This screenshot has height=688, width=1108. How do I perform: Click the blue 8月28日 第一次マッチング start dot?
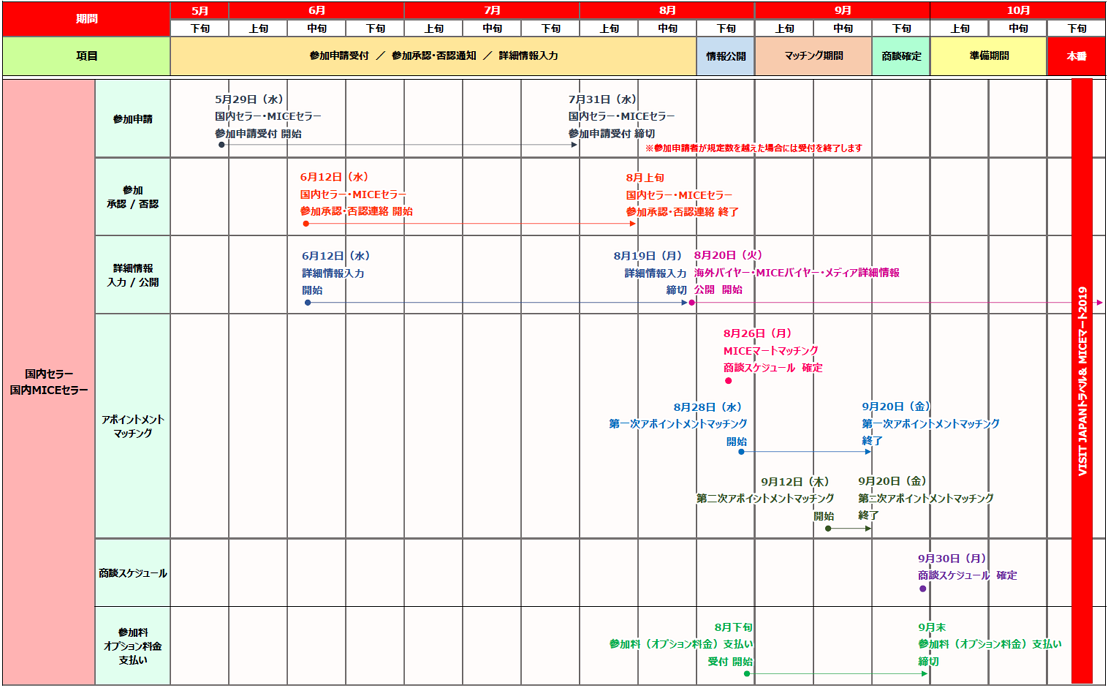click(741, 451)
